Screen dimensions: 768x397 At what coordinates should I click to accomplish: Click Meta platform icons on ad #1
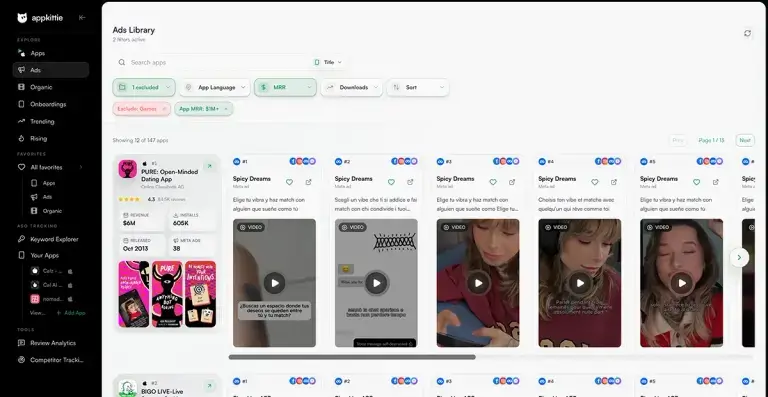coord(303,161)
